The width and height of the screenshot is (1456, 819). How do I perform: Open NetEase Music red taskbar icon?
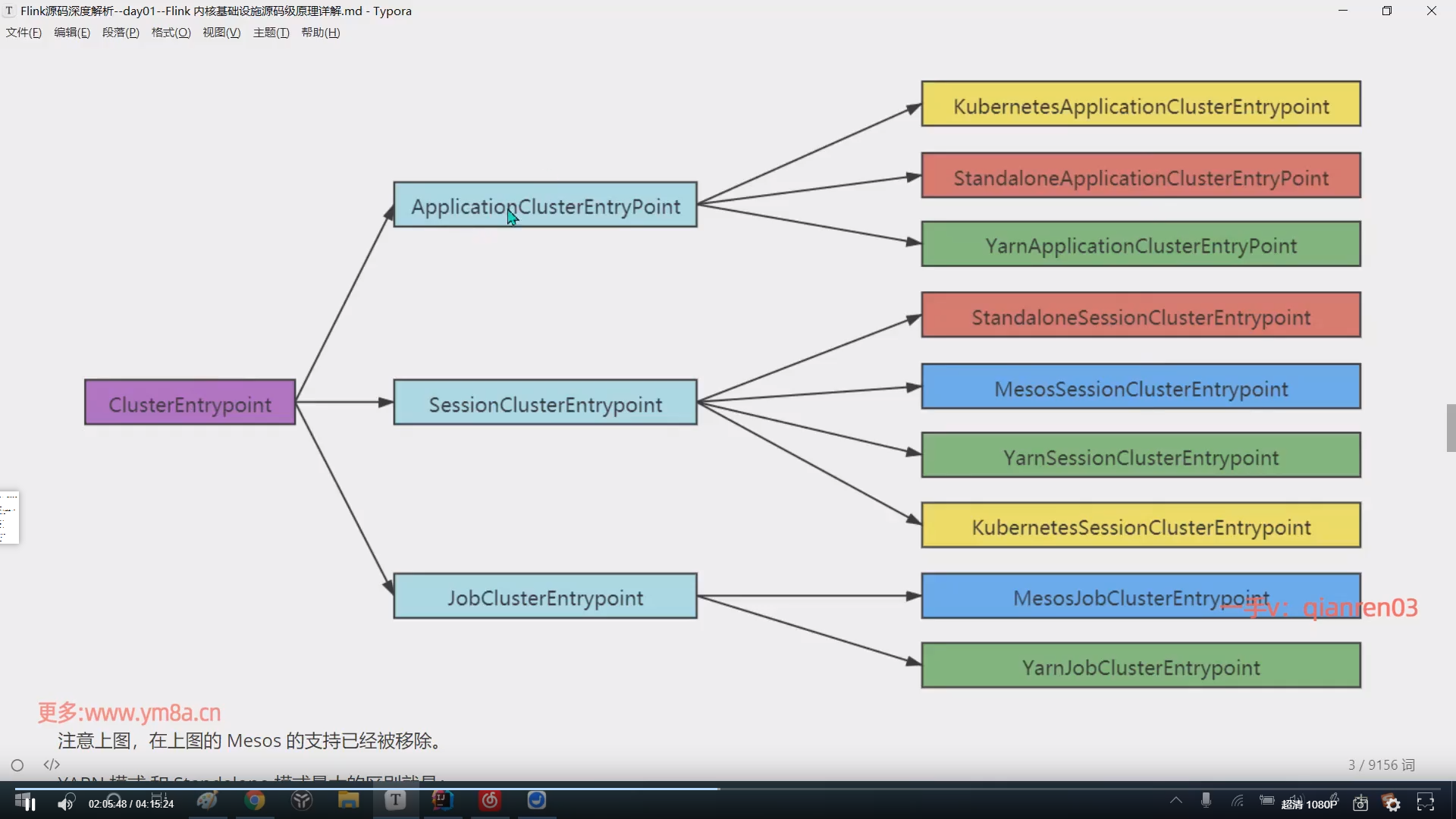pos(490,801)
